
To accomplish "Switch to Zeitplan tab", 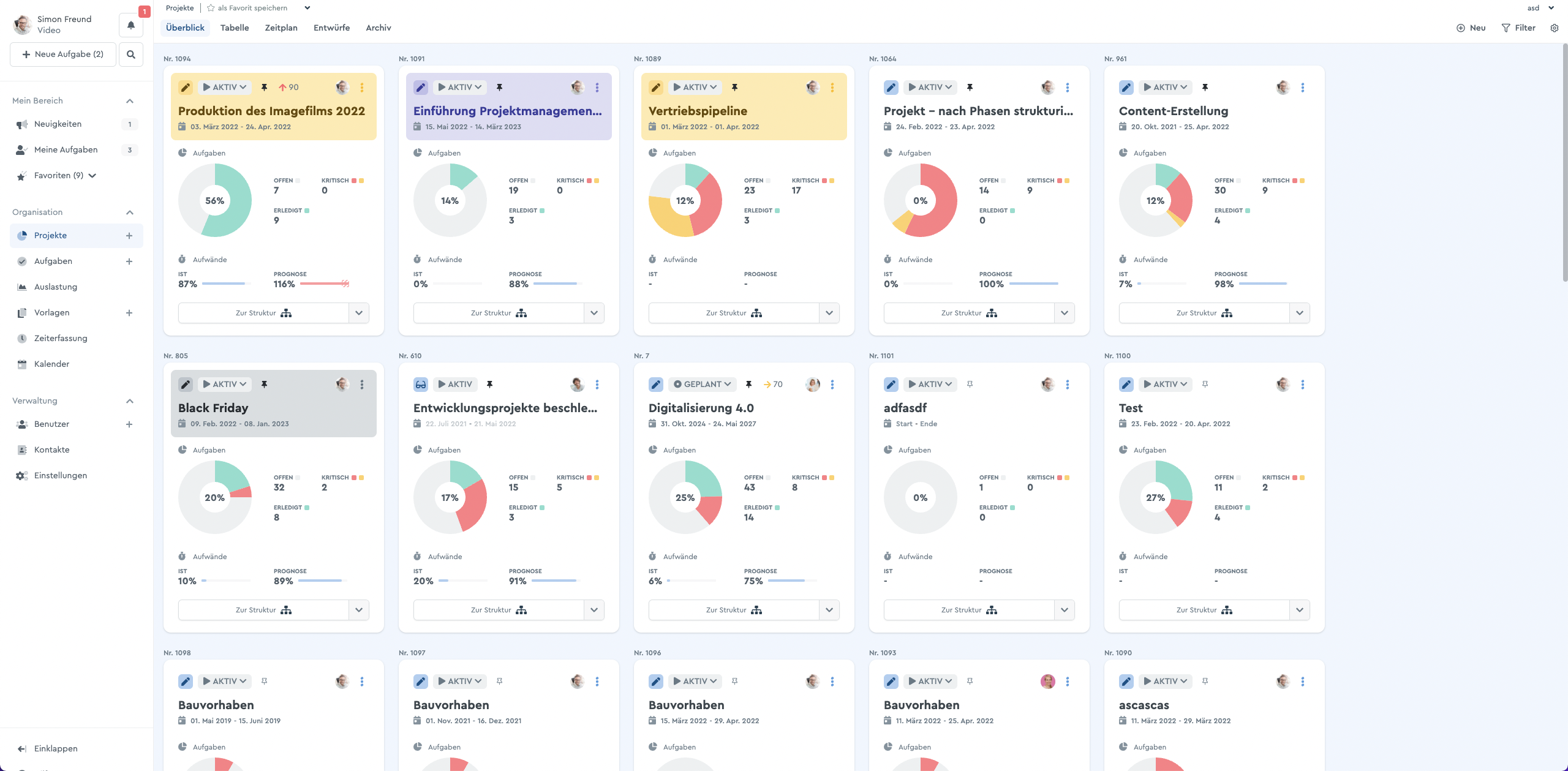I will [x=281, y=28].
